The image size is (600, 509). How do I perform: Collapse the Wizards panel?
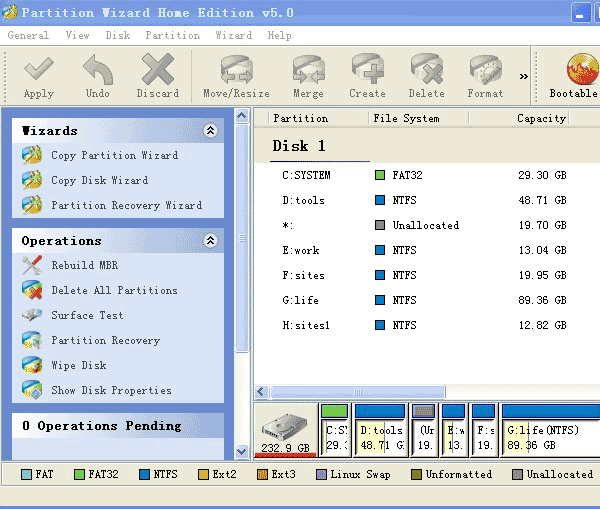pos(210,131)
